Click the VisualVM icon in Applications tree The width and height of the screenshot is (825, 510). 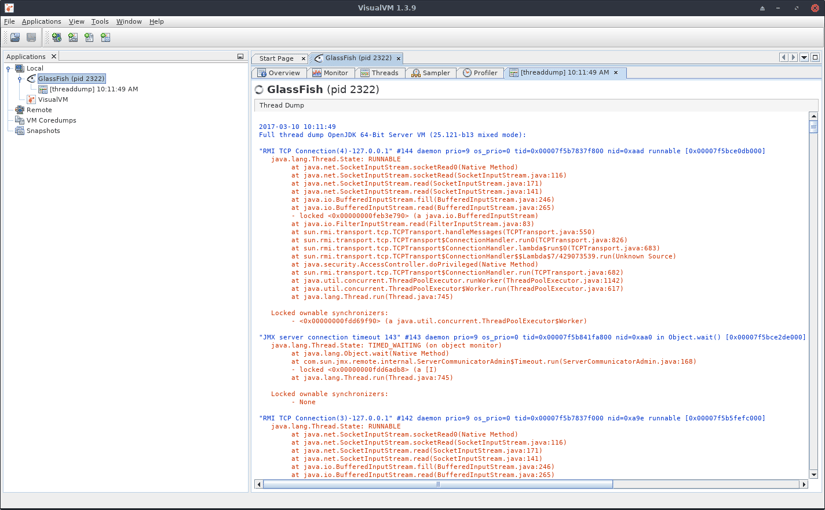tap(31, 99)
